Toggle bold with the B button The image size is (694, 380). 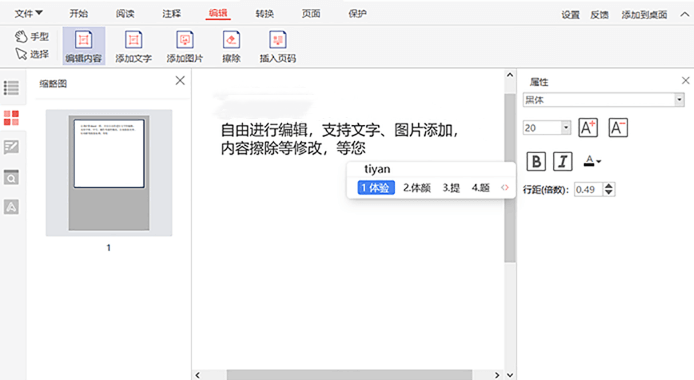[x=536, y=161]
